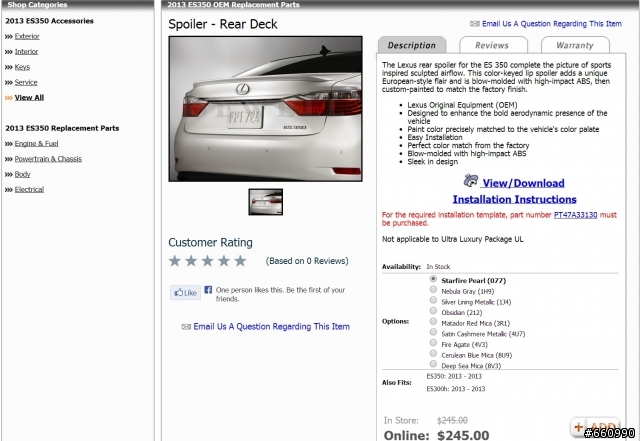Screen dimensions: 640x441
Task: Click the PDF icon beside View/Download
Action: coord(471,180)
